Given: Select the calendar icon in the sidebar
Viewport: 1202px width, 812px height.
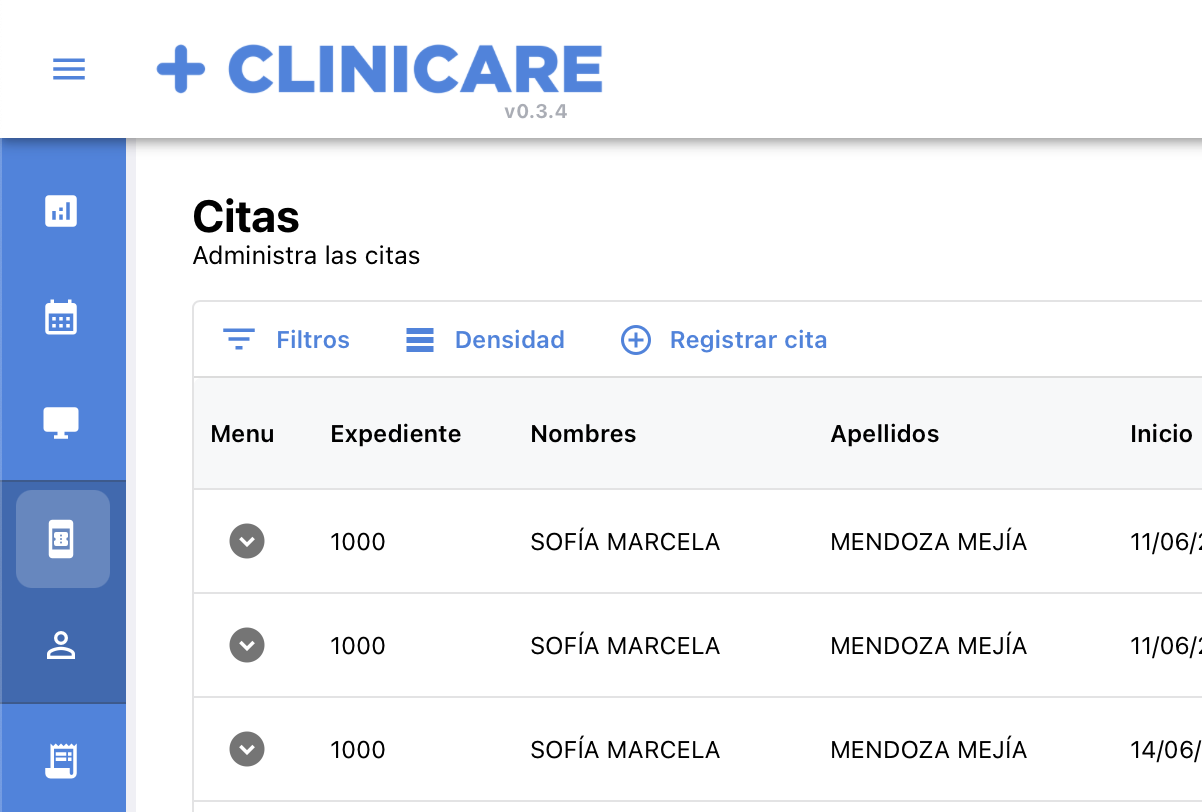Looking at the screenshot, I should 62,318.
